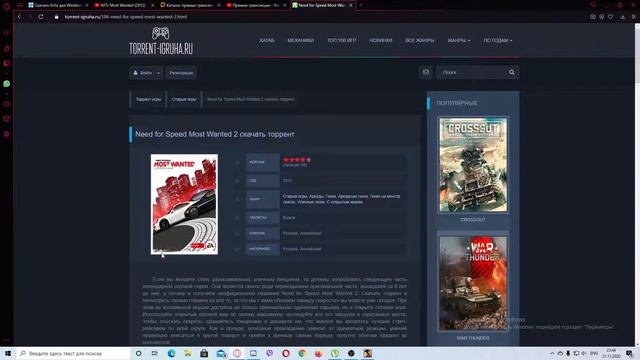Open the ВСЕ ЖАНРЫ menu item

420,40
